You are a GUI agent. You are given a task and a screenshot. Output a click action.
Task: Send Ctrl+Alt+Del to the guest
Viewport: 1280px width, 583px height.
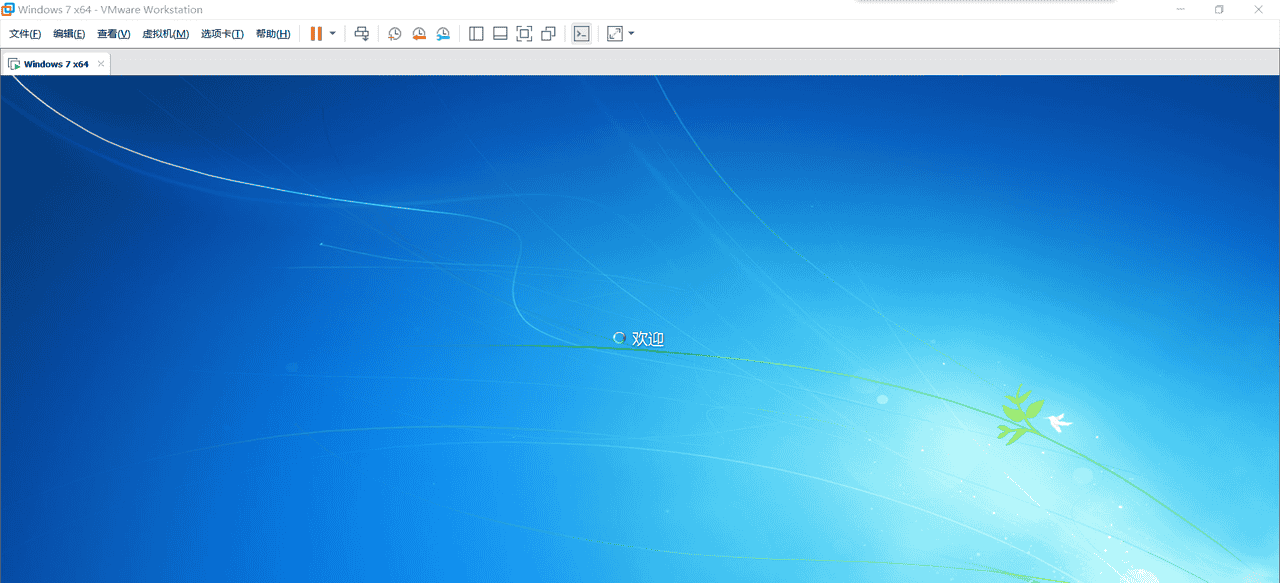(x=361, y=33)
